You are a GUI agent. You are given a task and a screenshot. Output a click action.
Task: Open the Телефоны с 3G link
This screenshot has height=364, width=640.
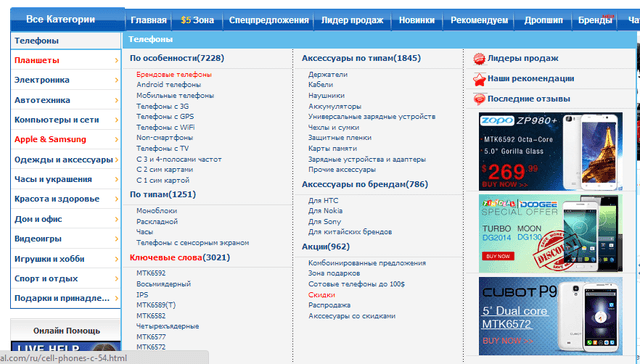162,106
